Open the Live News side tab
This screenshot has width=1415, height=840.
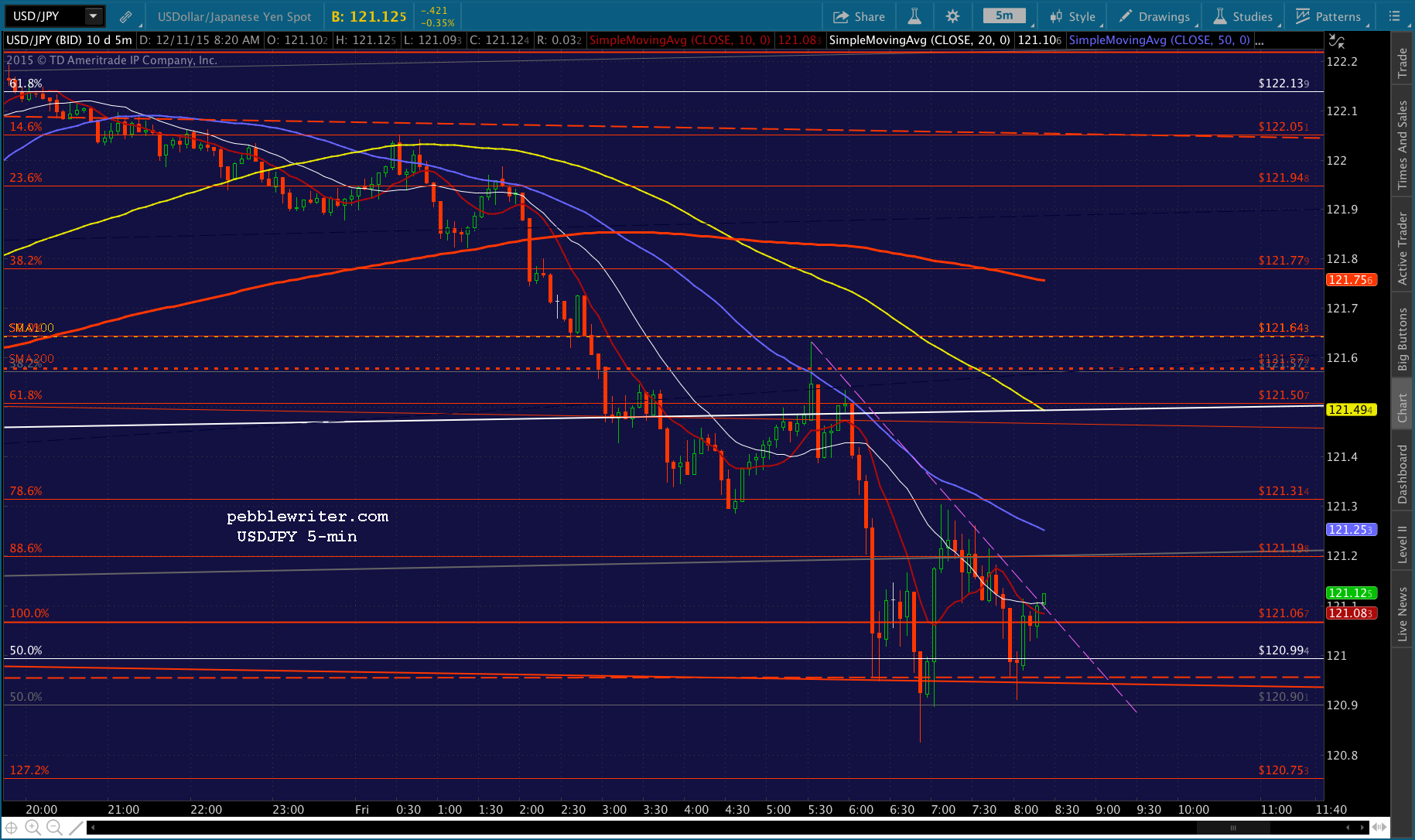tap(1402, 613)
